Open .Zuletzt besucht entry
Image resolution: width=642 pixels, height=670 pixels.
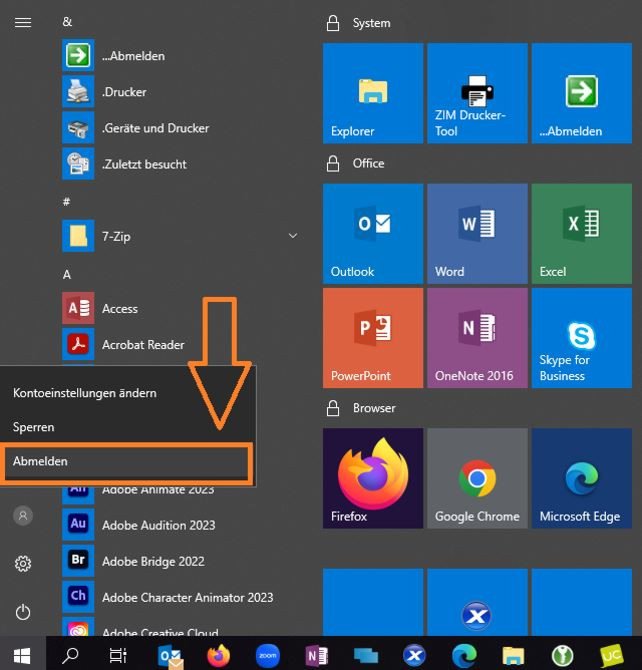(x=182, y=164)
